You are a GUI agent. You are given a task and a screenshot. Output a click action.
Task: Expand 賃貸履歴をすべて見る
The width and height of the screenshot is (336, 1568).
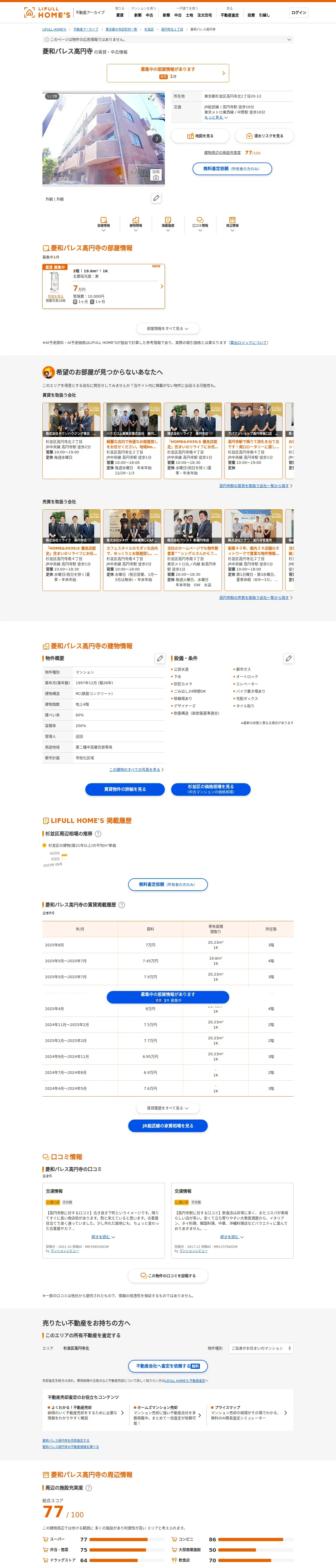coord(168,1108)
